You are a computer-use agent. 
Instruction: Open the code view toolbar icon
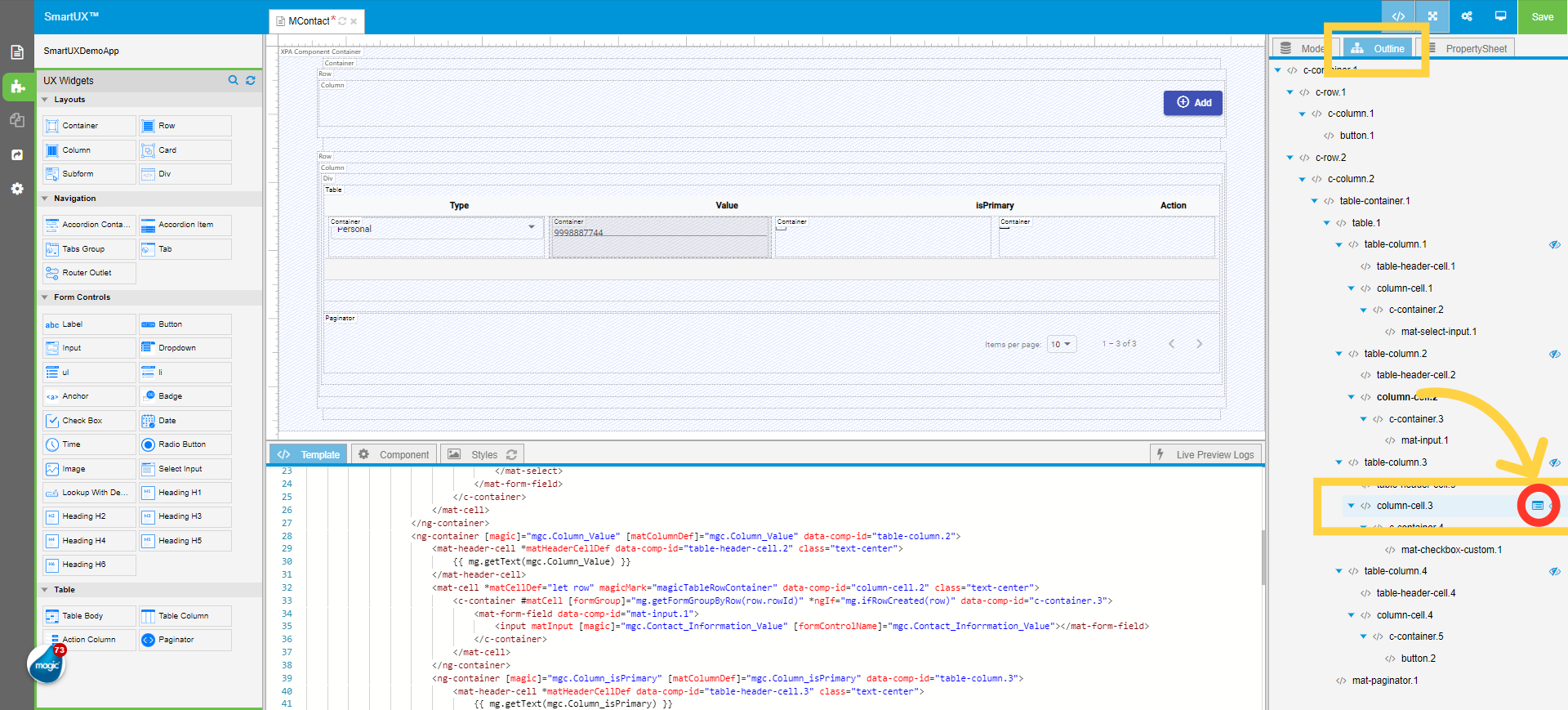[x=1398, y=16]
